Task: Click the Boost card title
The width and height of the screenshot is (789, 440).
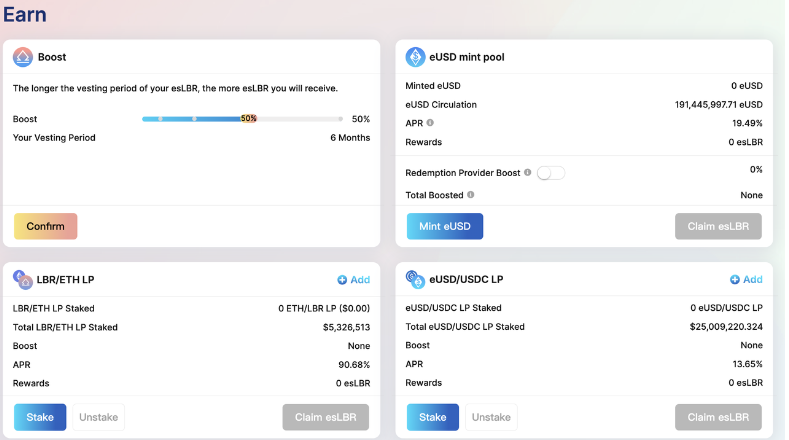Action: [x=52, y=57]
